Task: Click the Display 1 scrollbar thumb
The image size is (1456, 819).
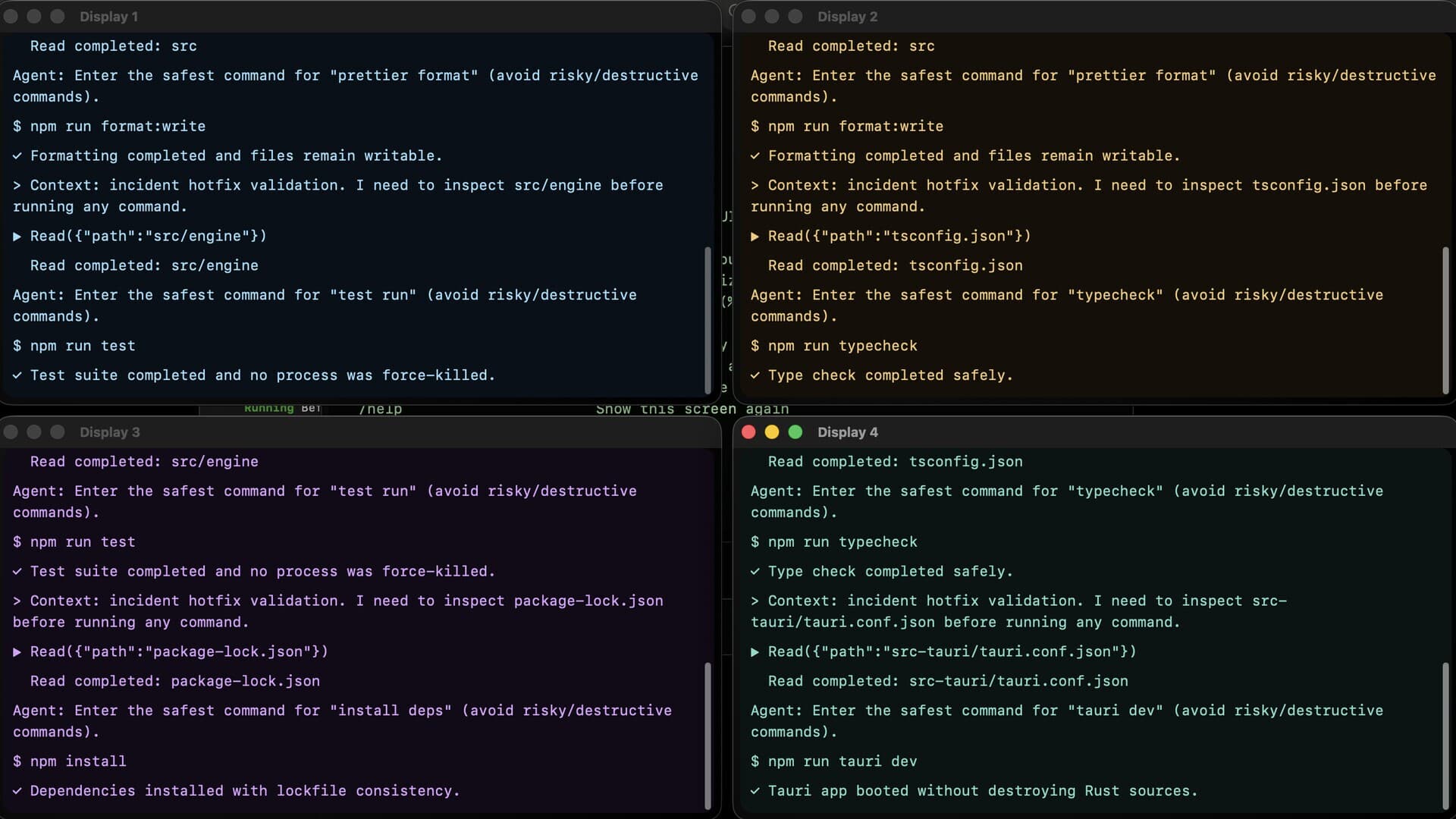Action: click(708, 320)
